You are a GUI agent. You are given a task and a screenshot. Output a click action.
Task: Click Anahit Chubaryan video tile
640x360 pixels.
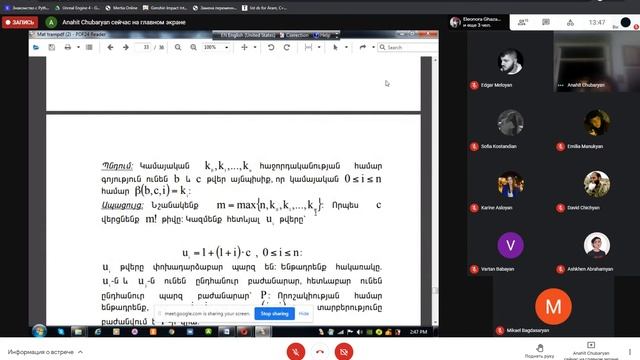(597, 62)
